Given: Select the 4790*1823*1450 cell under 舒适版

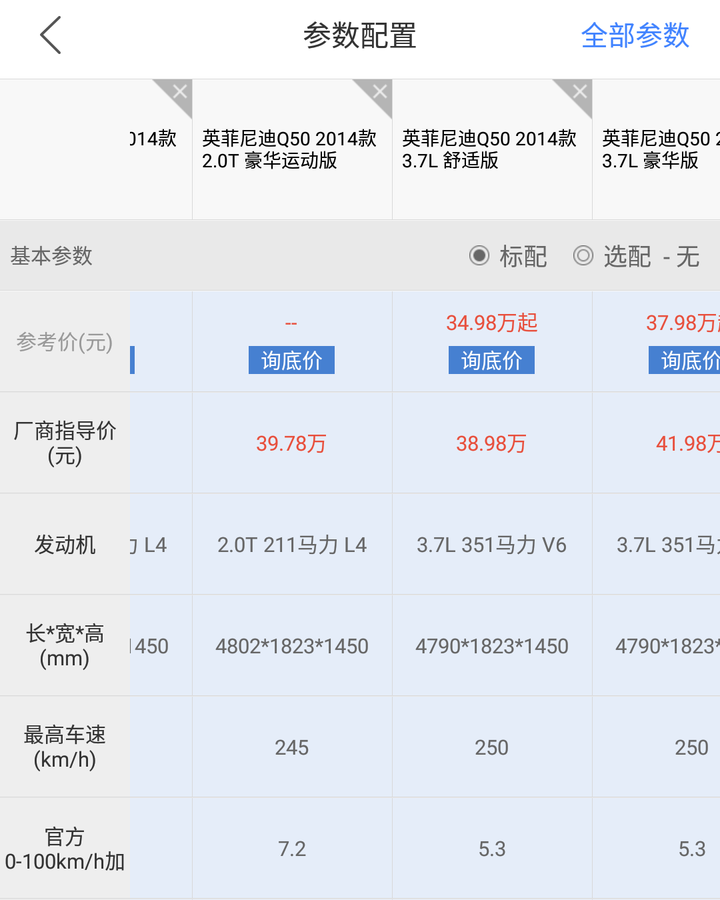Looking at the screenshot, I should pos(491,646).
